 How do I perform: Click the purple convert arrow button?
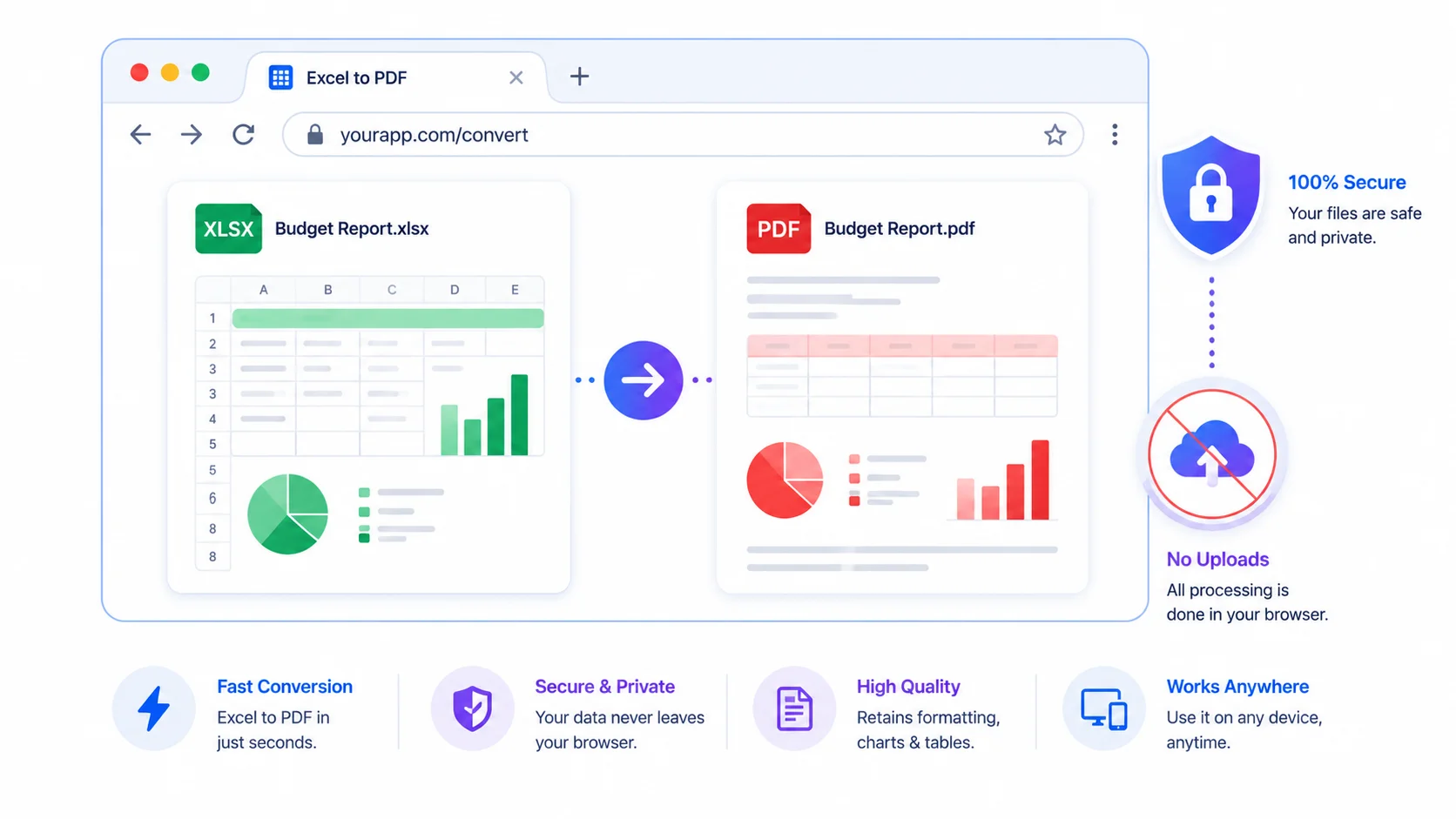point(644,380)
